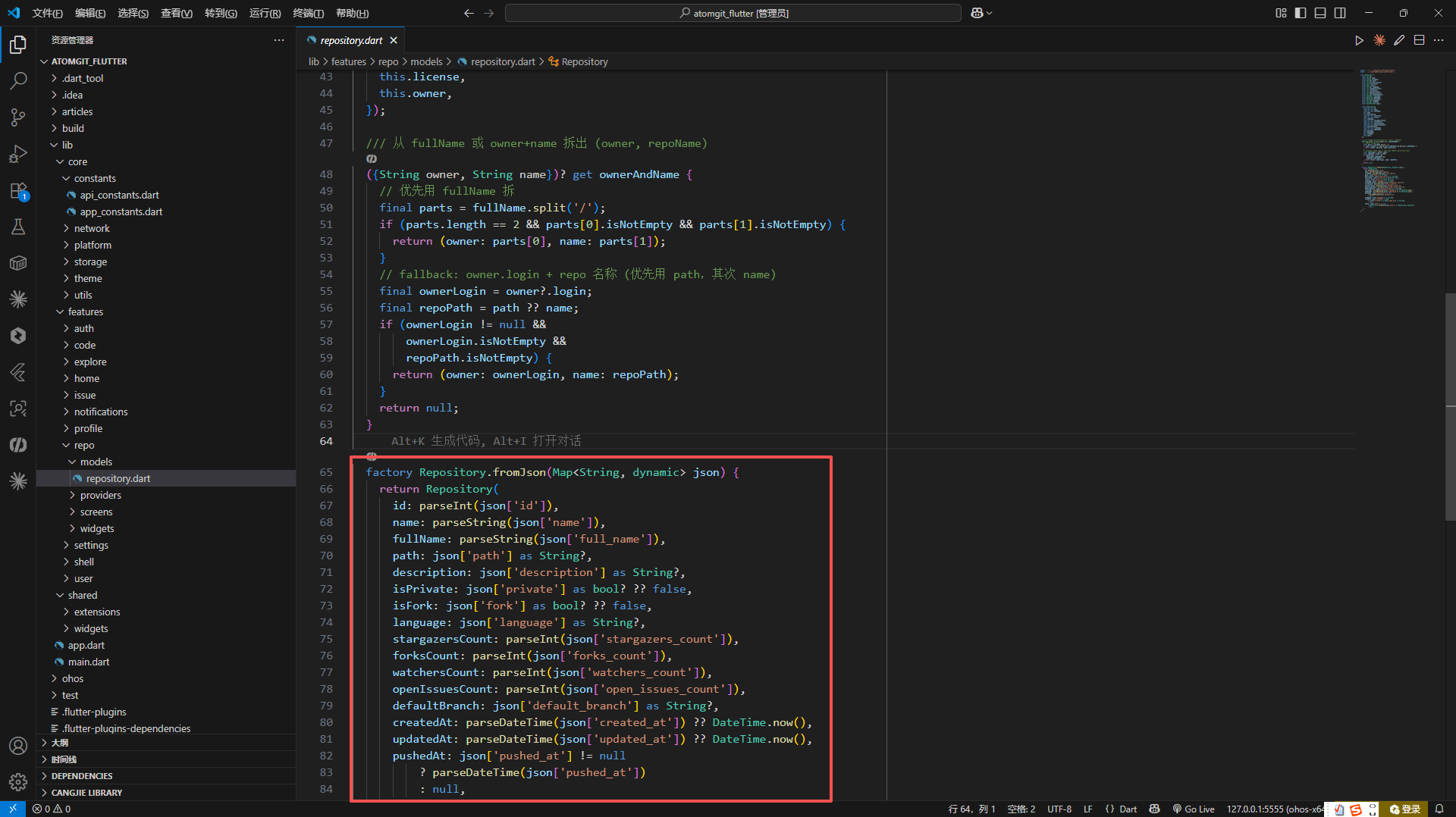The height and width of the screenshot is (817, 1456).
Task: Open the Manage gear in activity bar
Action: tap(18, 781)
